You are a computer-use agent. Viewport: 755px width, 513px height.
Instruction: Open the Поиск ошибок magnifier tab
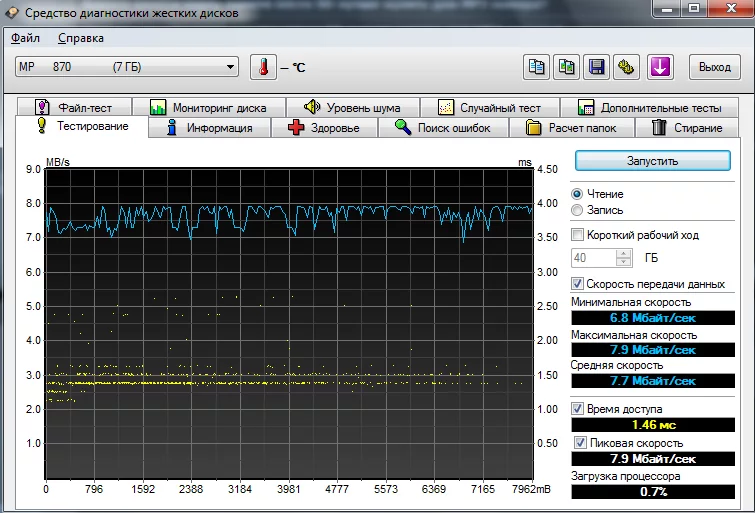(442, 128)
